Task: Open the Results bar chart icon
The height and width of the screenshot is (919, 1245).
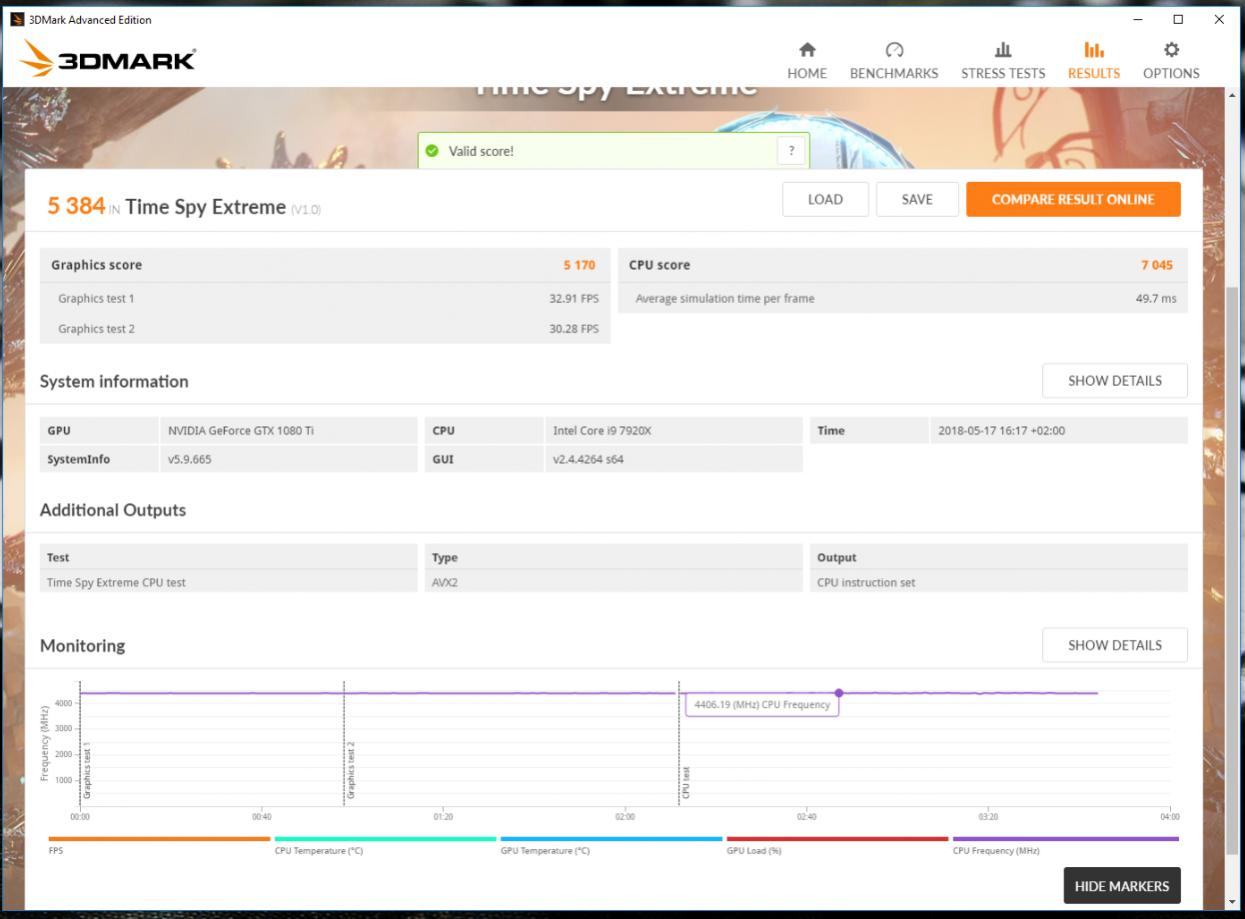Action: click(1094, 50)
